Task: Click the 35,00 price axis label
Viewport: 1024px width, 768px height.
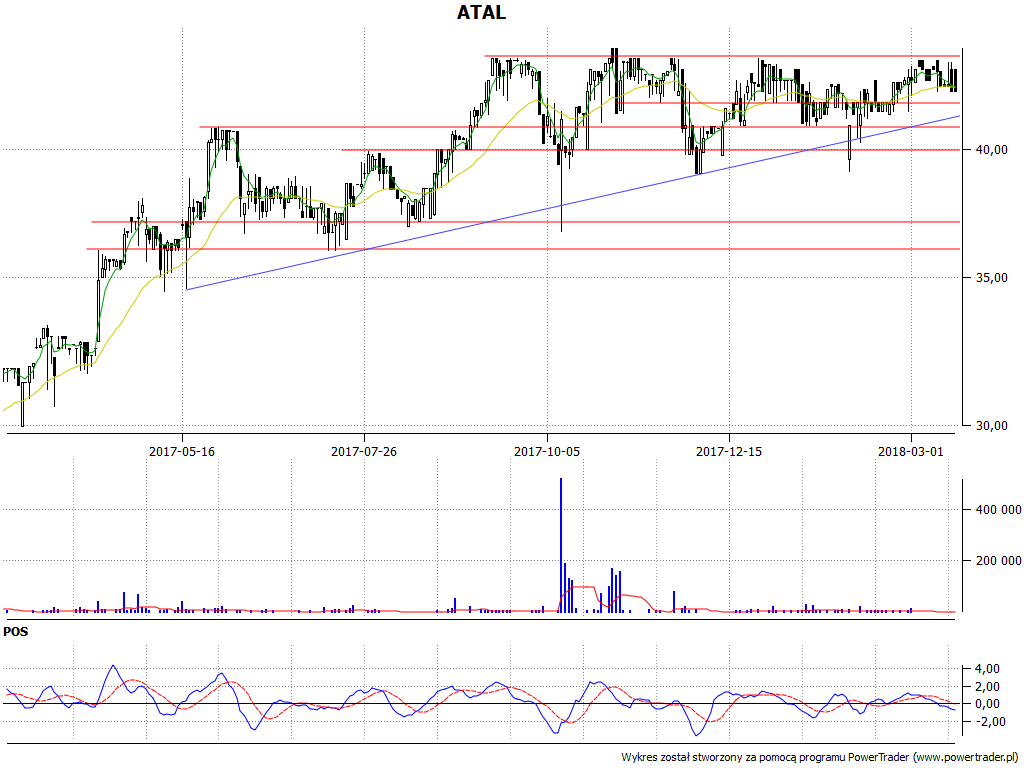Action: coord(991,278)
